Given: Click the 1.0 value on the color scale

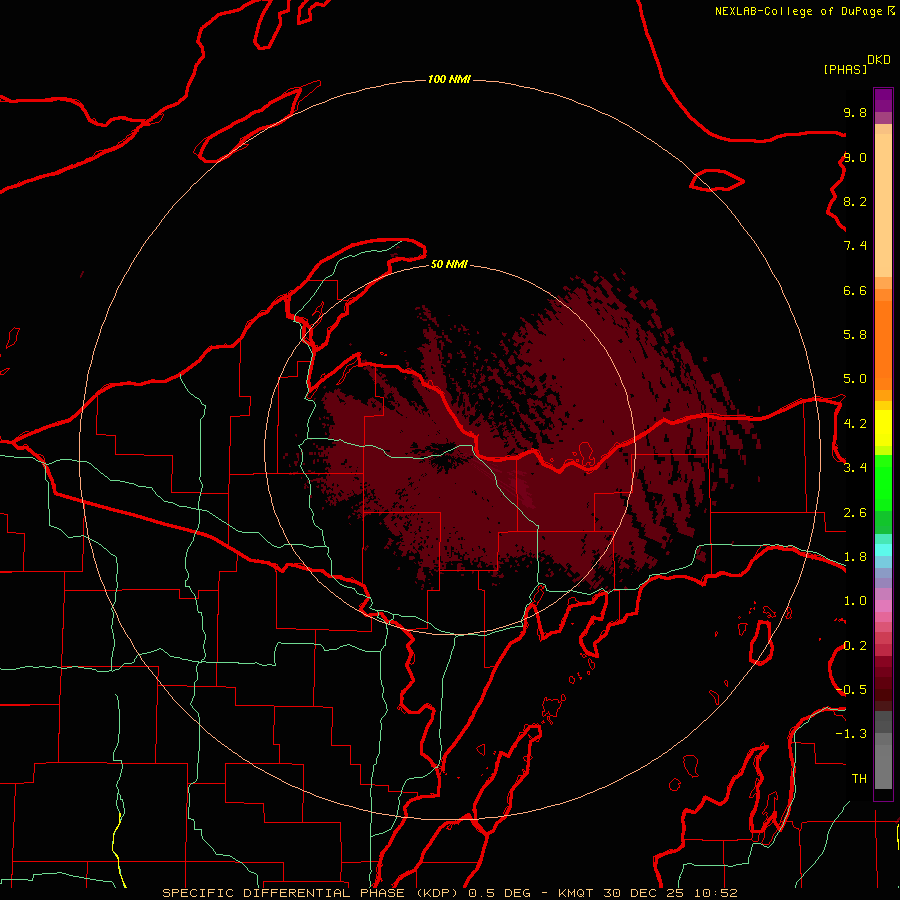Looking at the screenshot, I should [x=855, y=601].
